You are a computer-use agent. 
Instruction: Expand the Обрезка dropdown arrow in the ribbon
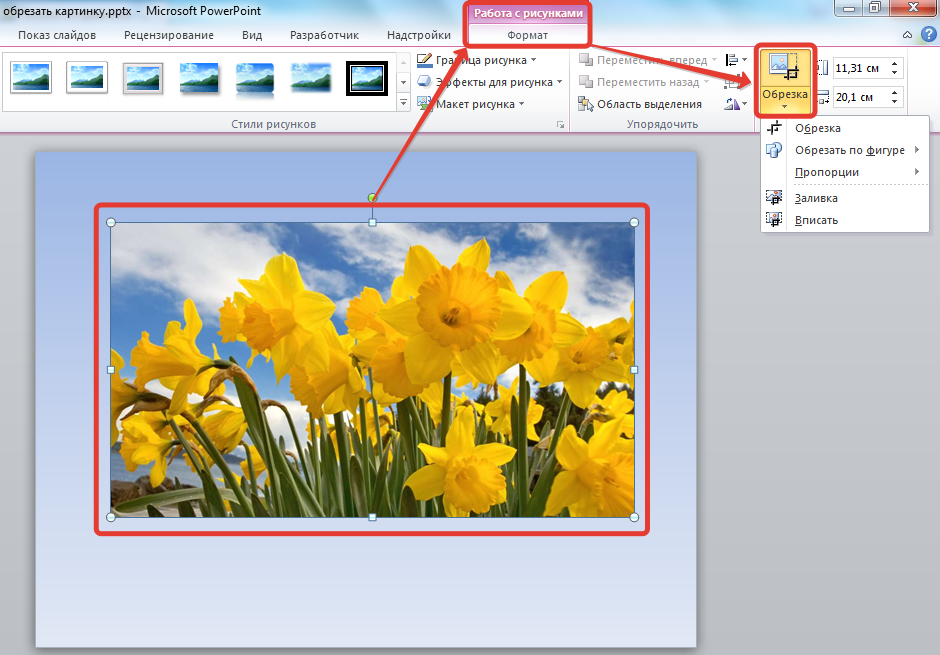784,107
